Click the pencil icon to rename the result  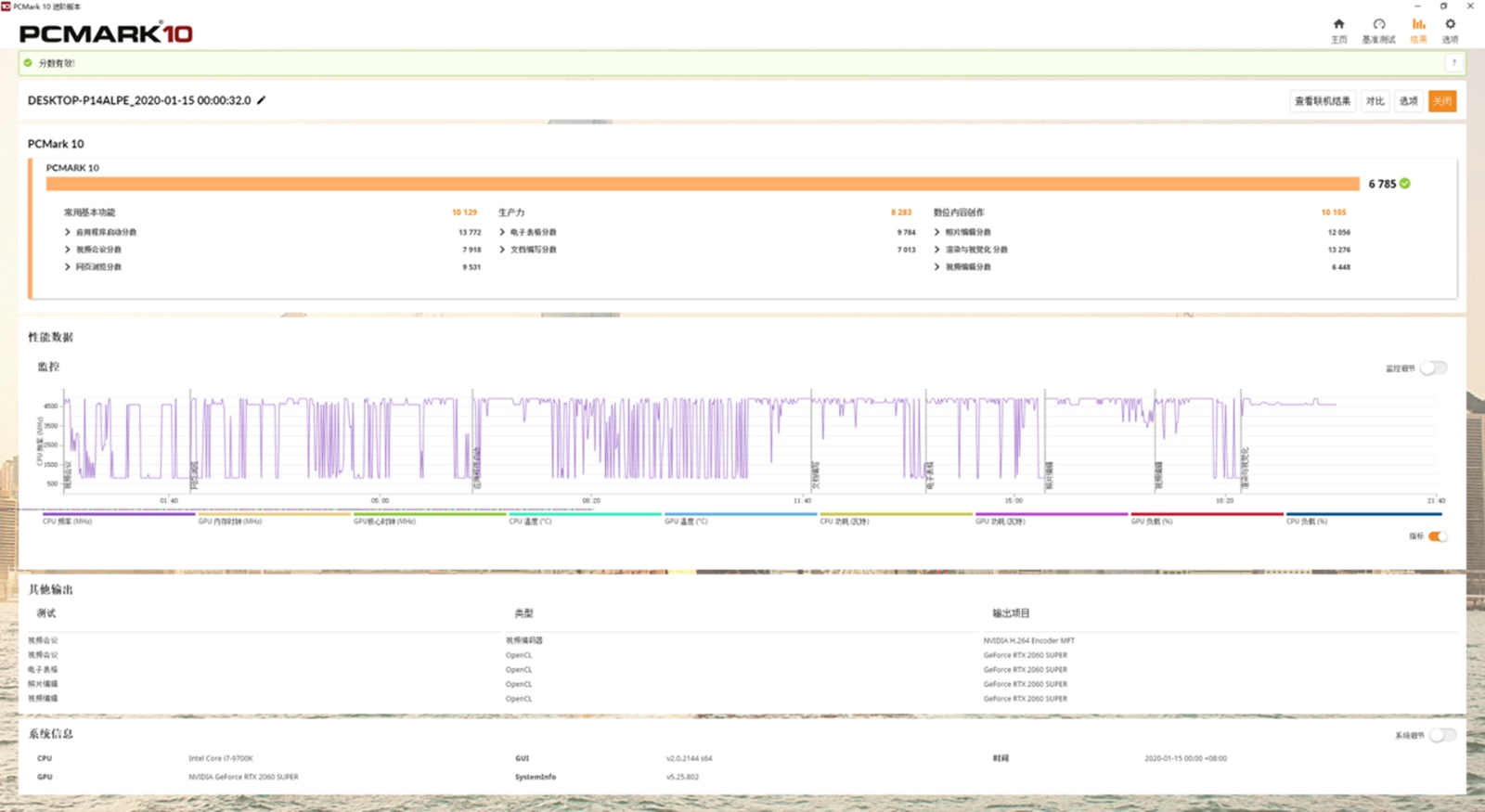(262, 100)
